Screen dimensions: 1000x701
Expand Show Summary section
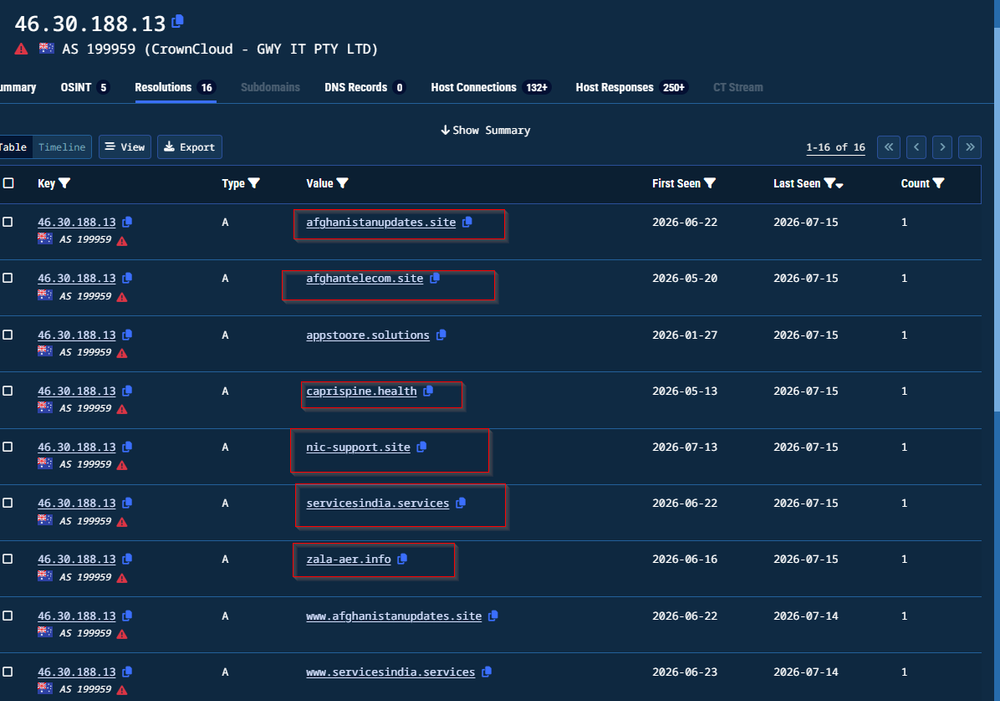point(485,130)
